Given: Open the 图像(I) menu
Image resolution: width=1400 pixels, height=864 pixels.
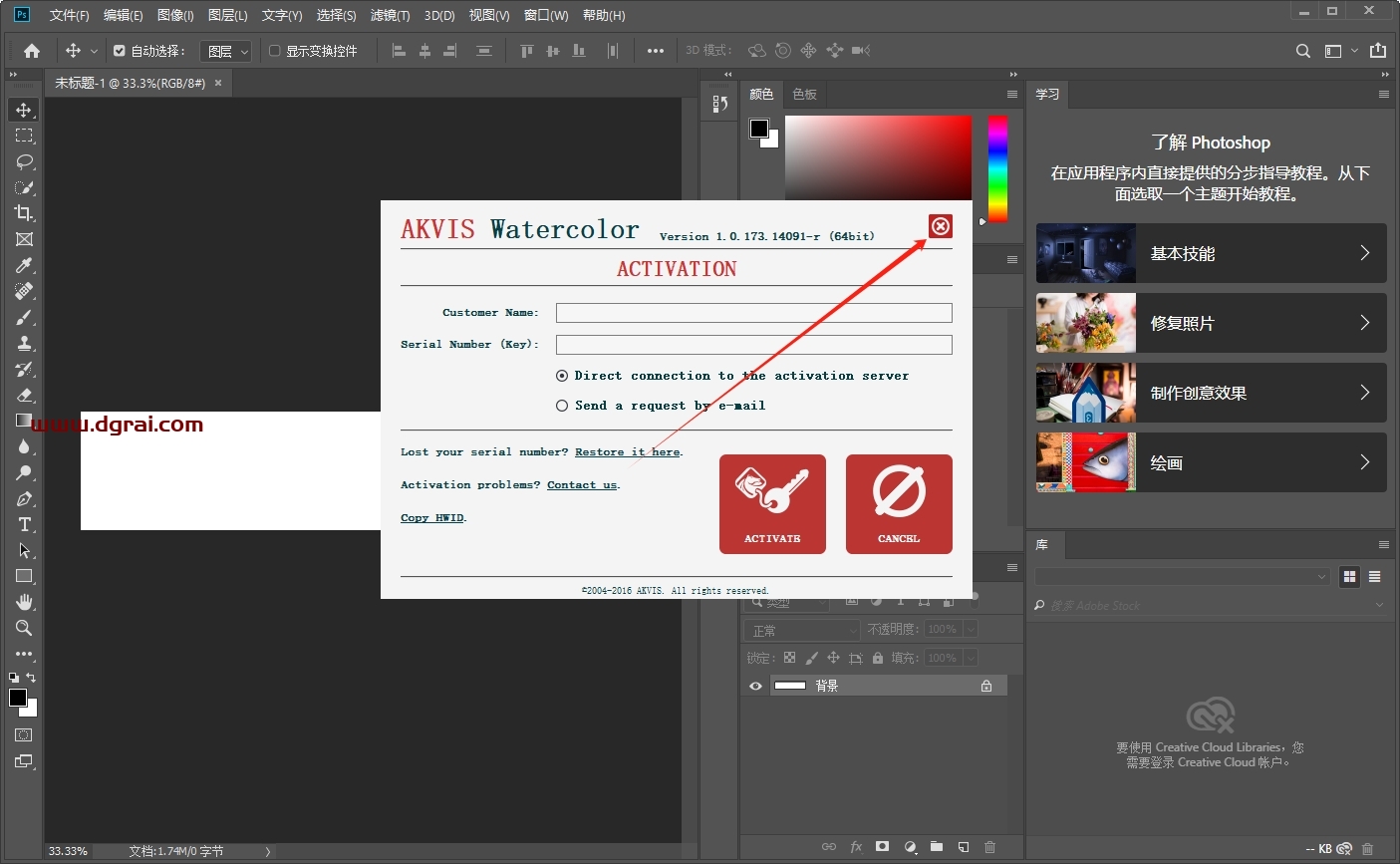Looking at the screenshot, I should [175, 15].
